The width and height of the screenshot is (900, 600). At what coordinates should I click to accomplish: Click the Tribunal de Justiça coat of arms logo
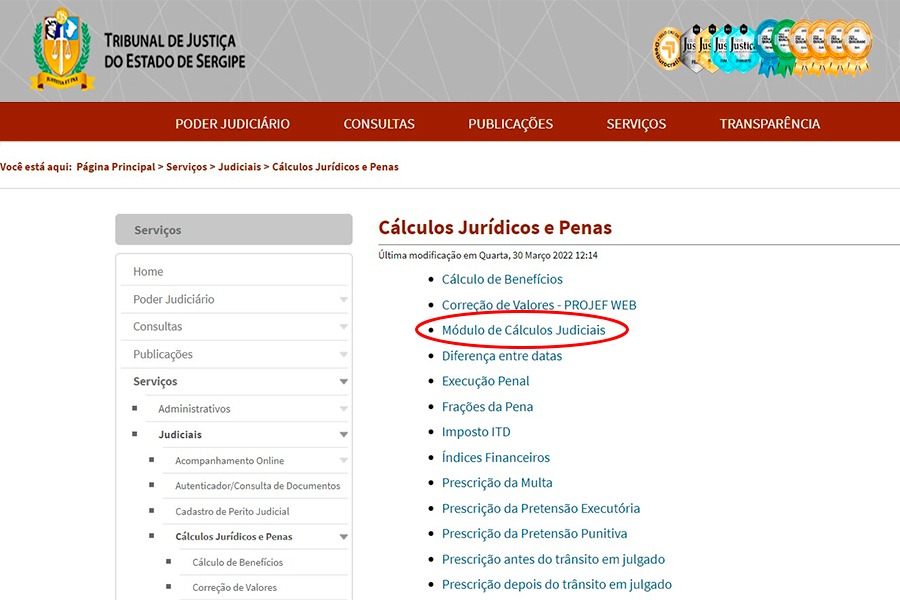62,49
